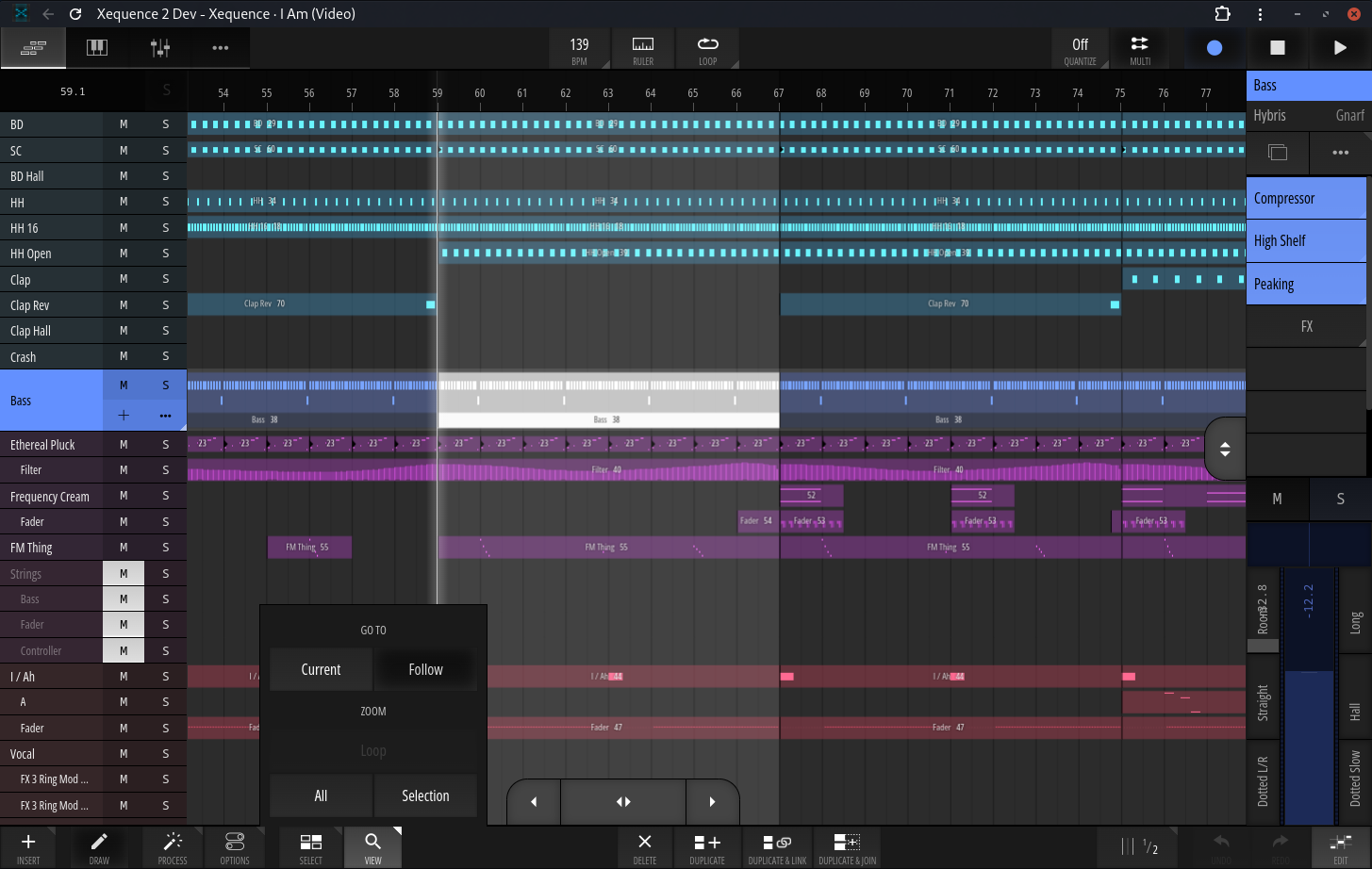This screenshot has width=1372, height=869.
Task: Open the Quantize Off dropdown
Action: (x=1081, y=49)
